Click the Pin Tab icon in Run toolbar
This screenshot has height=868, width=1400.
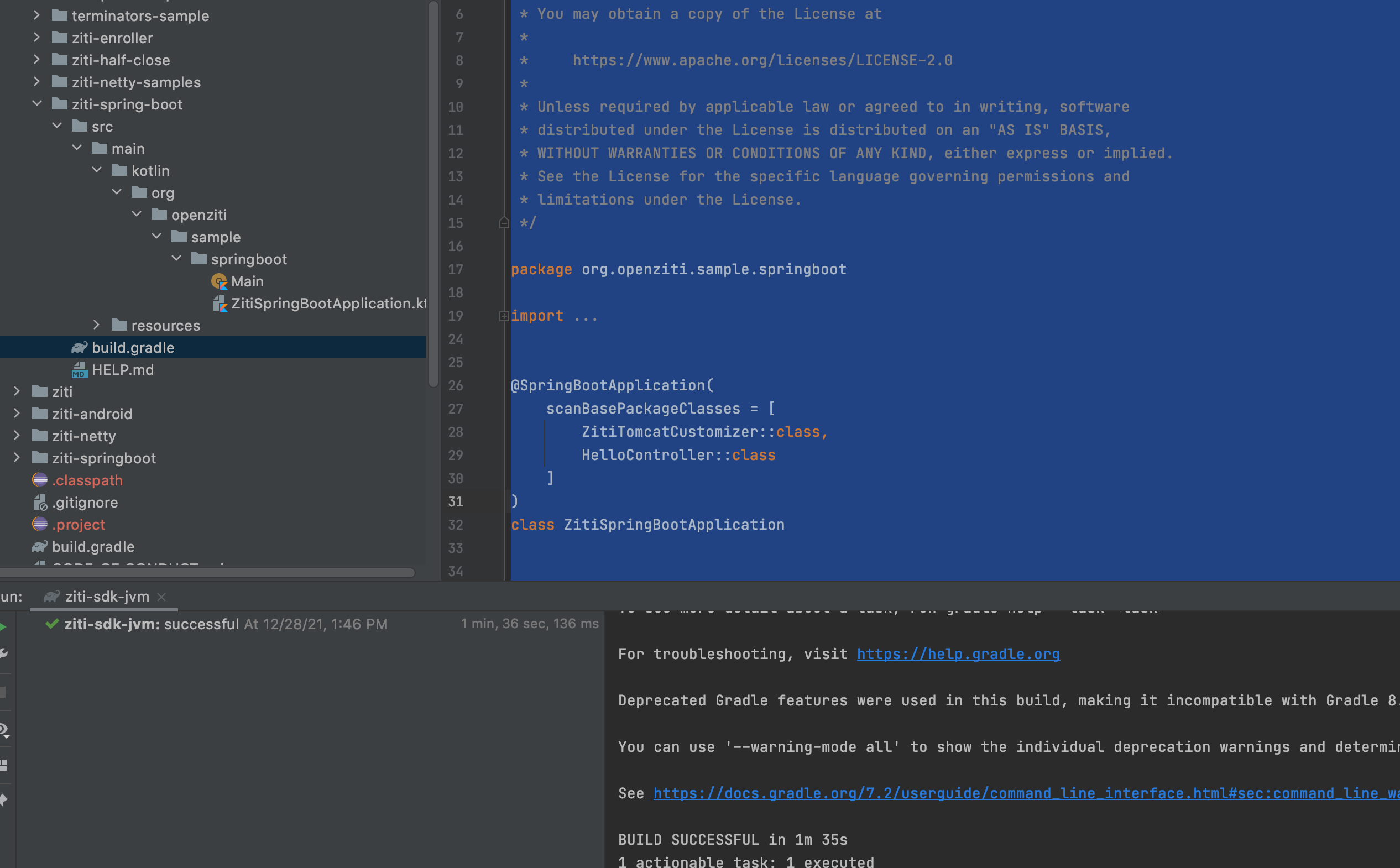point(3,799)
